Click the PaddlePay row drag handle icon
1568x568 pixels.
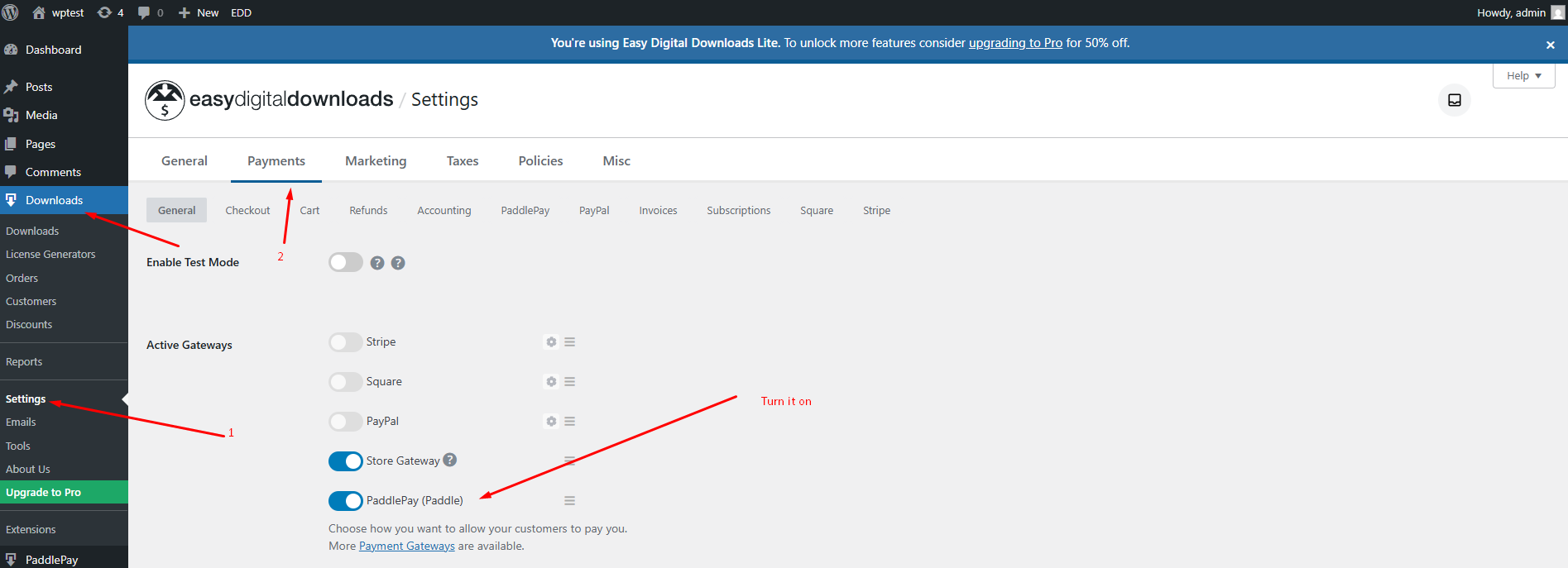[569, 501]
